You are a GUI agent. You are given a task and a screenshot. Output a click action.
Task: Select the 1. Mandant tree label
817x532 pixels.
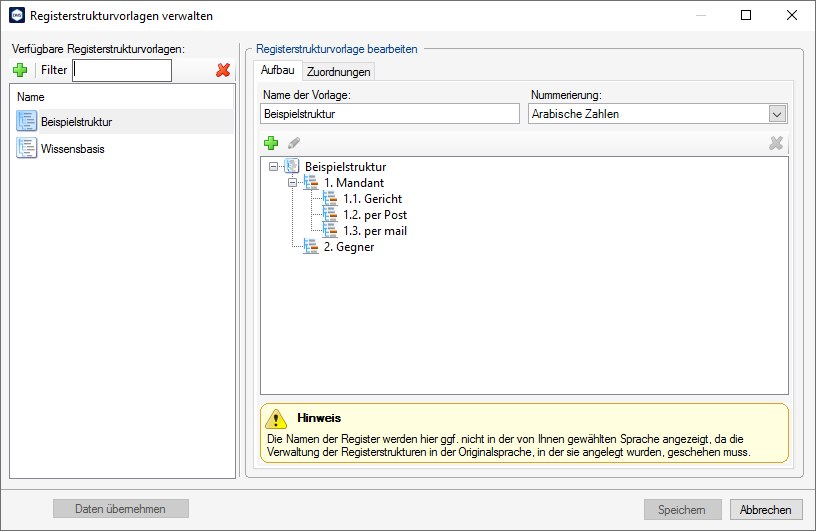coord(354,183)
